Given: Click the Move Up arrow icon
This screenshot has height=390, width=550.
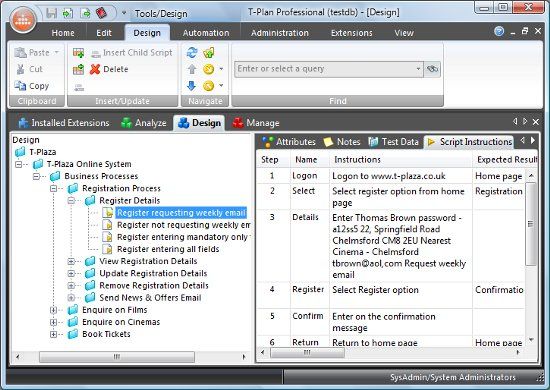Looking at the screenshot, I should pyautogui.click(x=192, y=69).
